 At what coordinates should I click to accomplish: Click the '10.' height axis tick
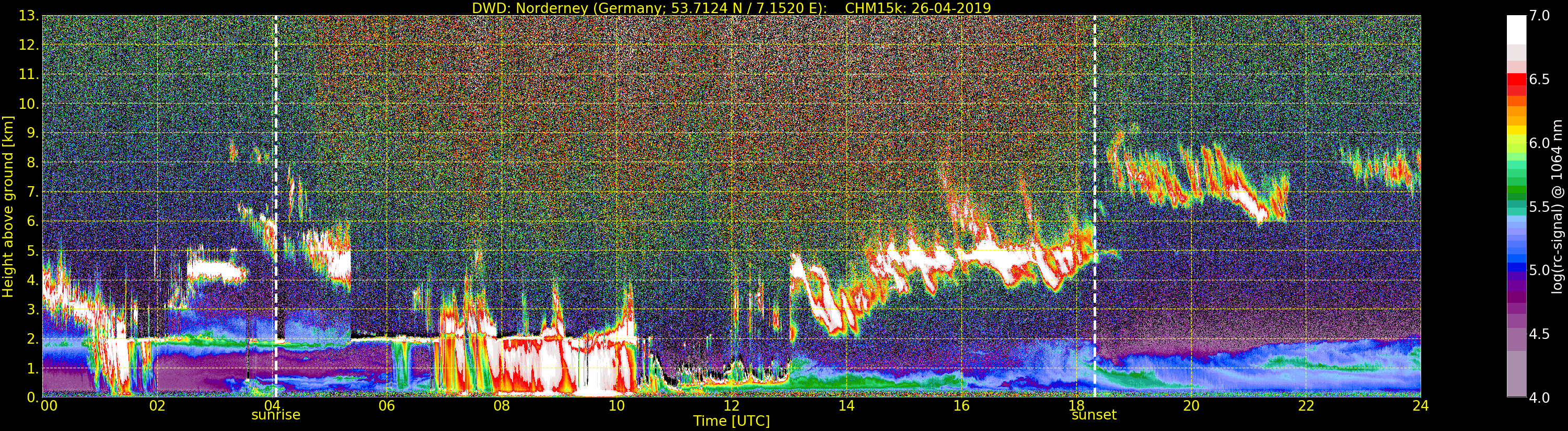click(29, 104)
